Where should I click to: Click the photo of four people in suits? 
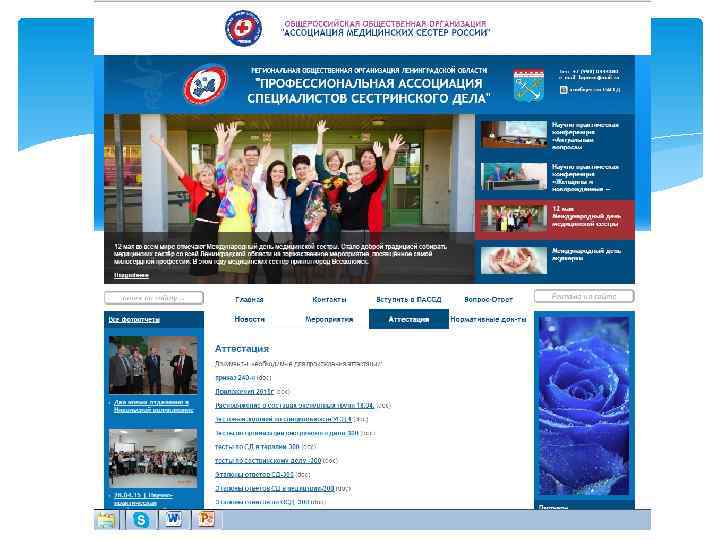click(153, 365)
